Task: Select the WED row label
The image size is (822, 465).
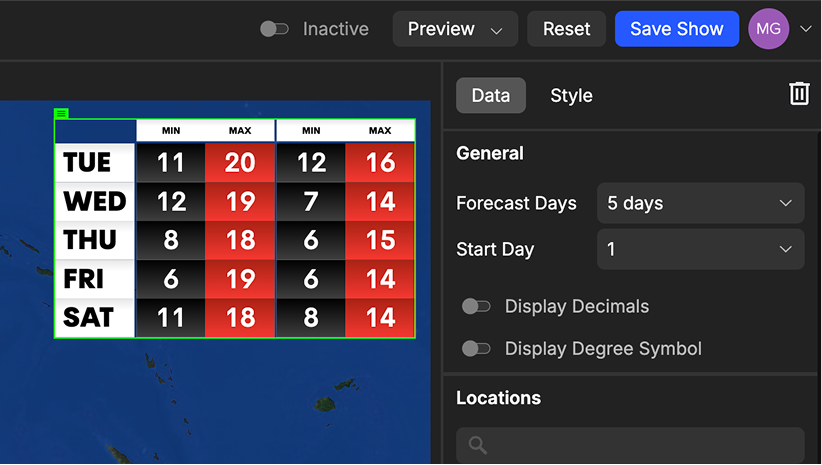Action: tap(95, 201)
